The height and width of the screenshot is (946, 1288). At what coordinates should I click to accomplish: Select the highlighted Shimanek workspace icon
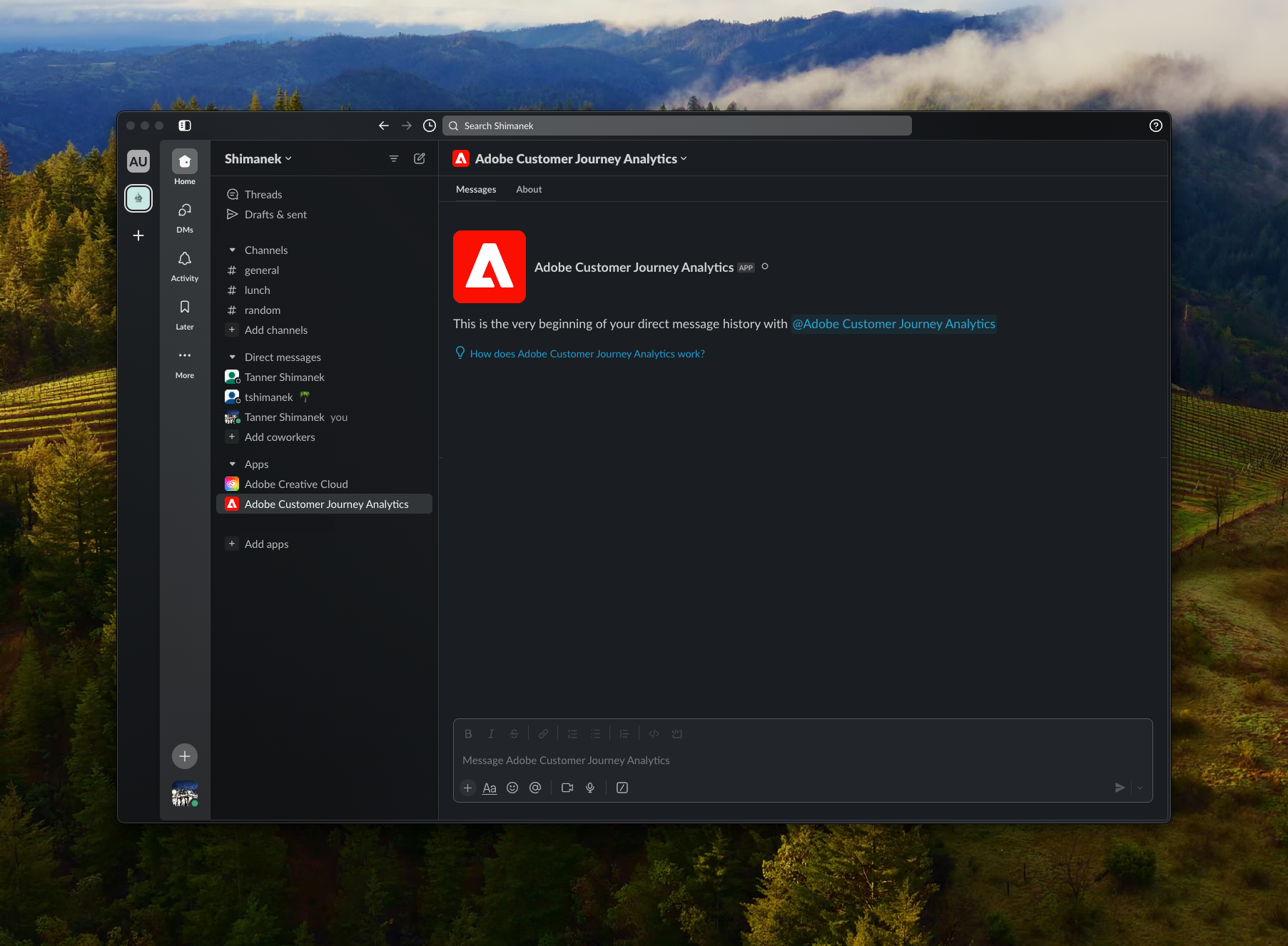coord(138,198)
